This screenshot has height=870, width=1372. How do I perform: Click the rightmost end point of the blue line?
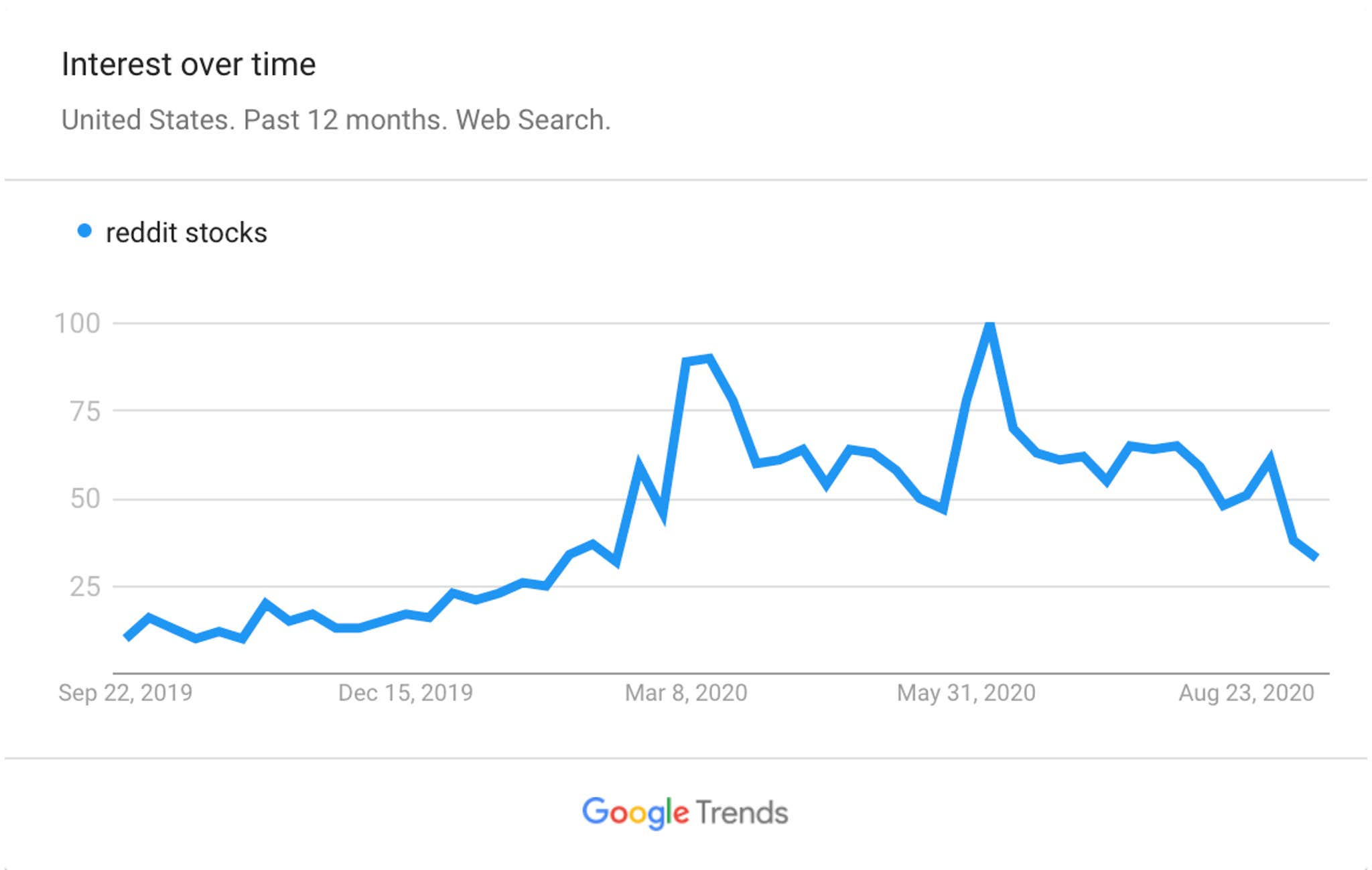1316,557
